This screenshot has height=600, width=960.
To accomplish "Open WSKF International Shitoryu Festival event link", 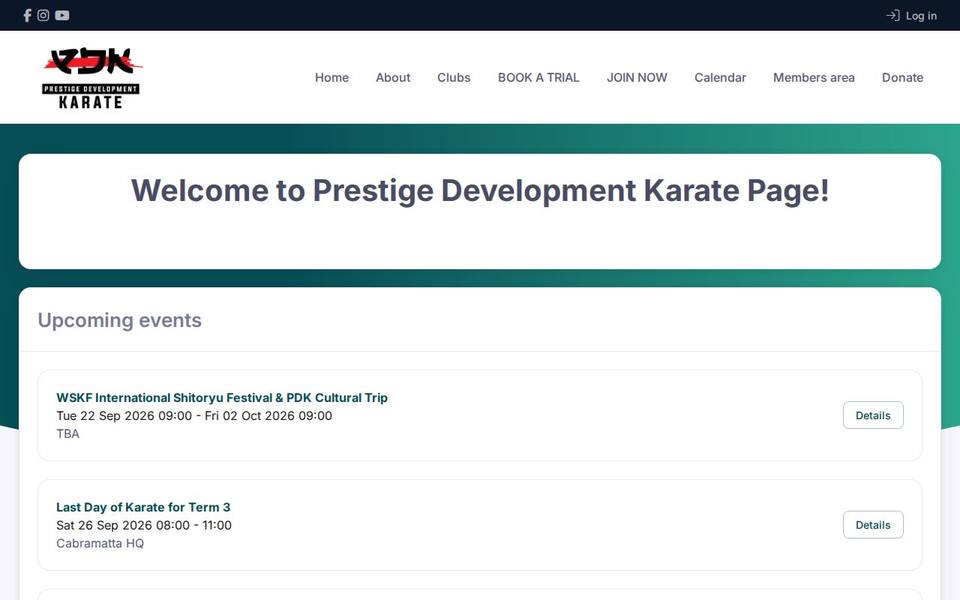I will (x=222, y=398).
